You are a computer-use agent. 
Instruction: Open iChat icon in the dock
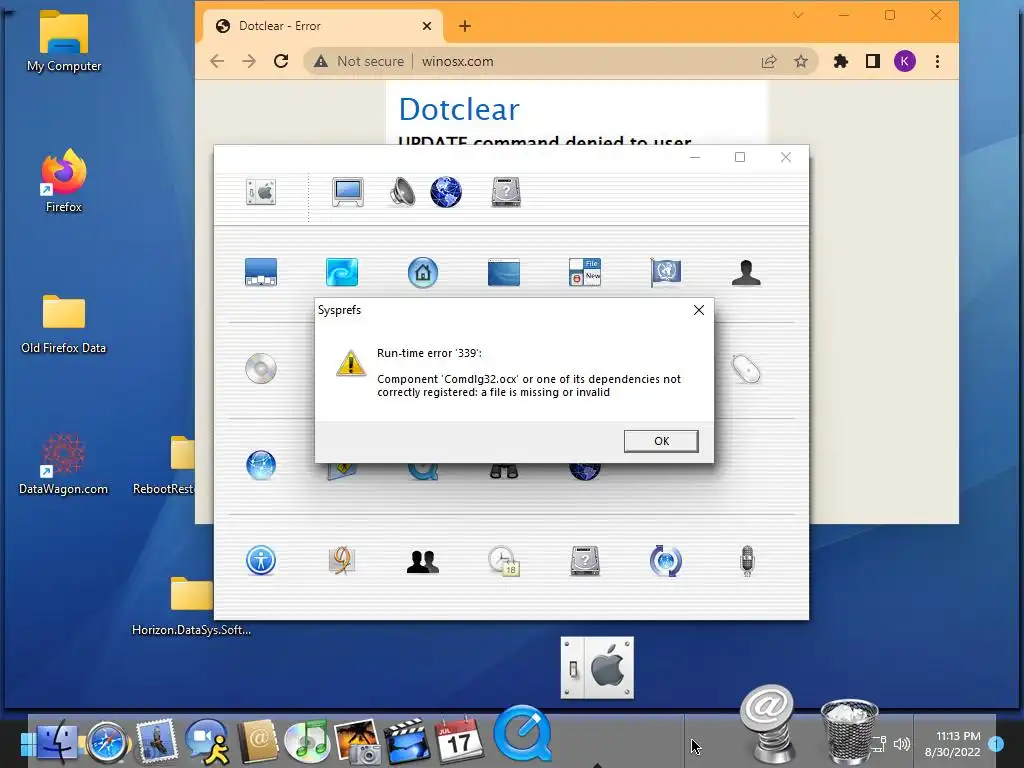(207, 742)
